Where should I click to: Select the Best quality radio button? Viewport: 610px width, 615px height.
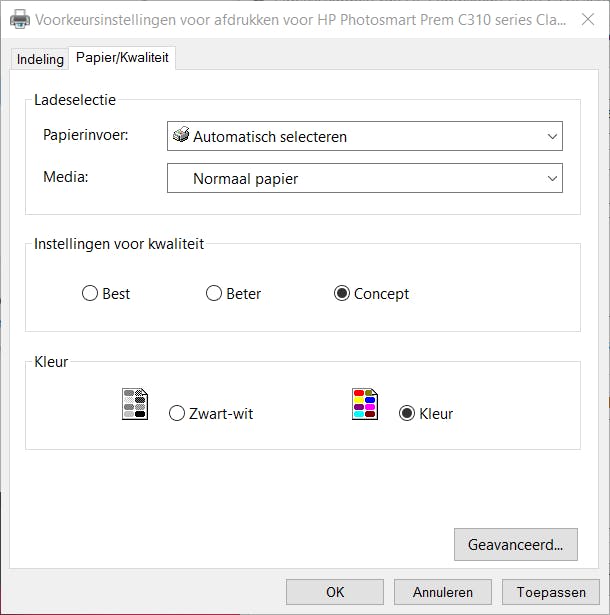click(90, 294)
